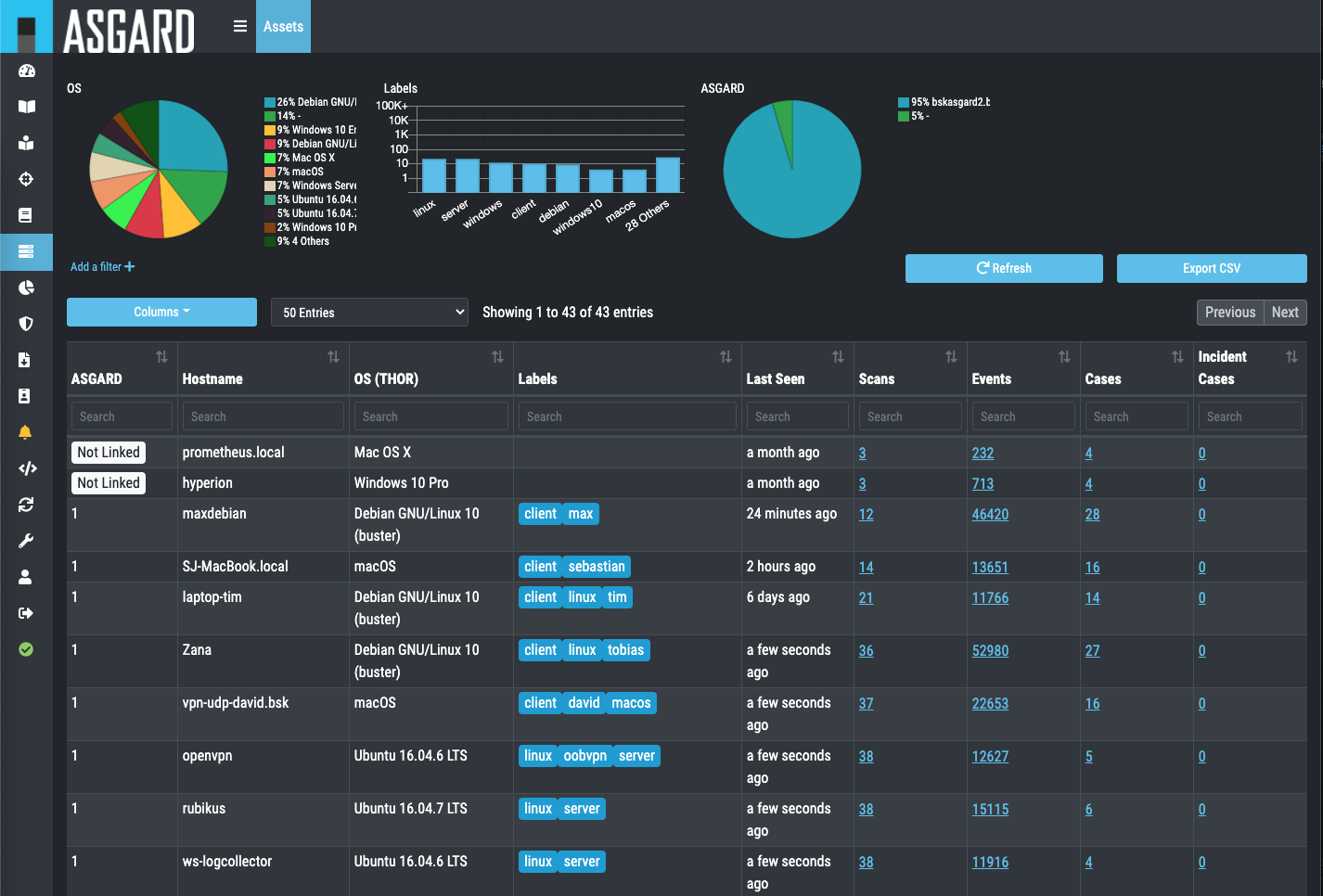This screenshot has width=1323, height=896.
Task: Toggle the hamburger menu next to ASGARD logo
Action: pyautogui.click(x=239, y=26)
